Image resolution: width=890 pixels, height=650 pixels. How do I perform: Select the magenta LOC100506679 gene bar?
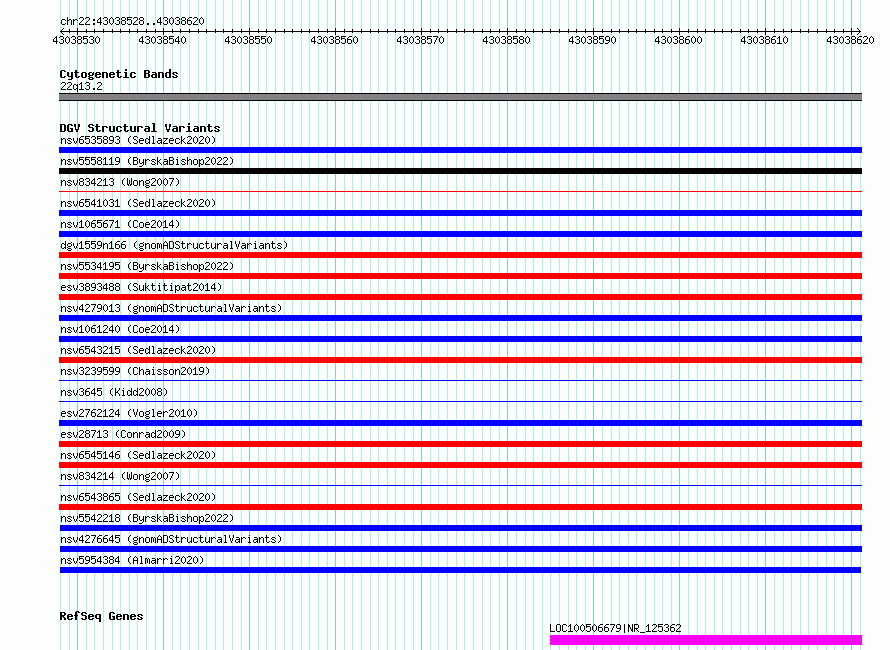coord(706,640)
